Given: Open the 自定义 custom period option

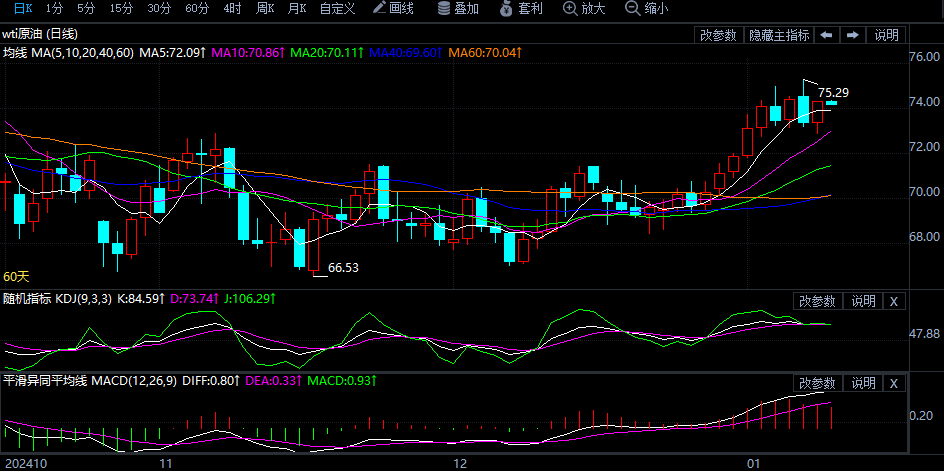Looking at the screenshot, I should tap(337, 9).
